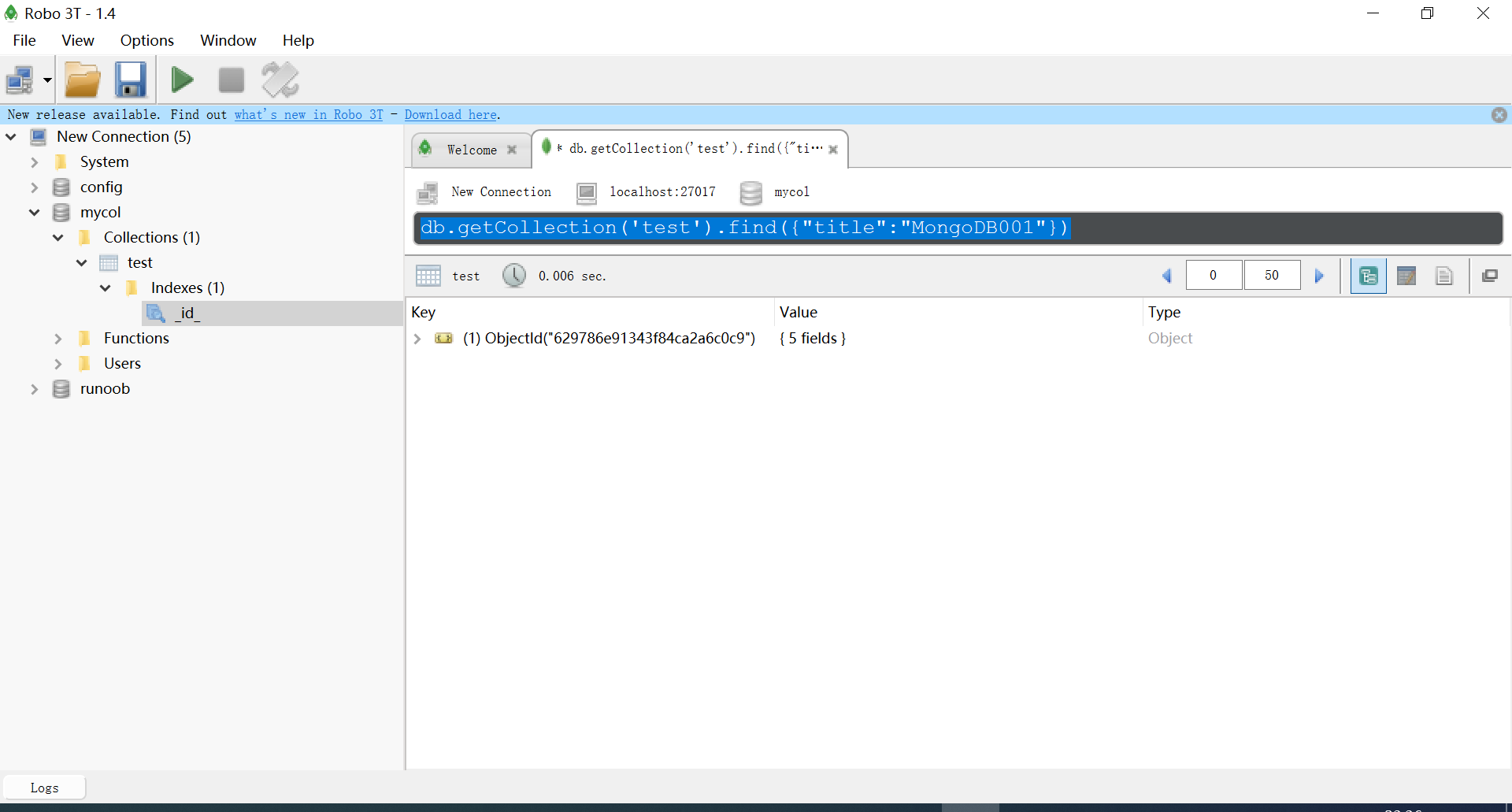Click the test collection icon in results bar
The image size is (1512, 812).
[x=428, y=276]
